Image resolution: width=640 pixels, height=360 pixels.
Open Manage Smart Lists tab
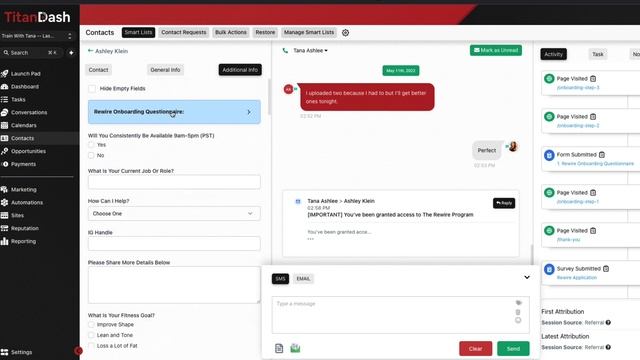click(x=309, y=32)
